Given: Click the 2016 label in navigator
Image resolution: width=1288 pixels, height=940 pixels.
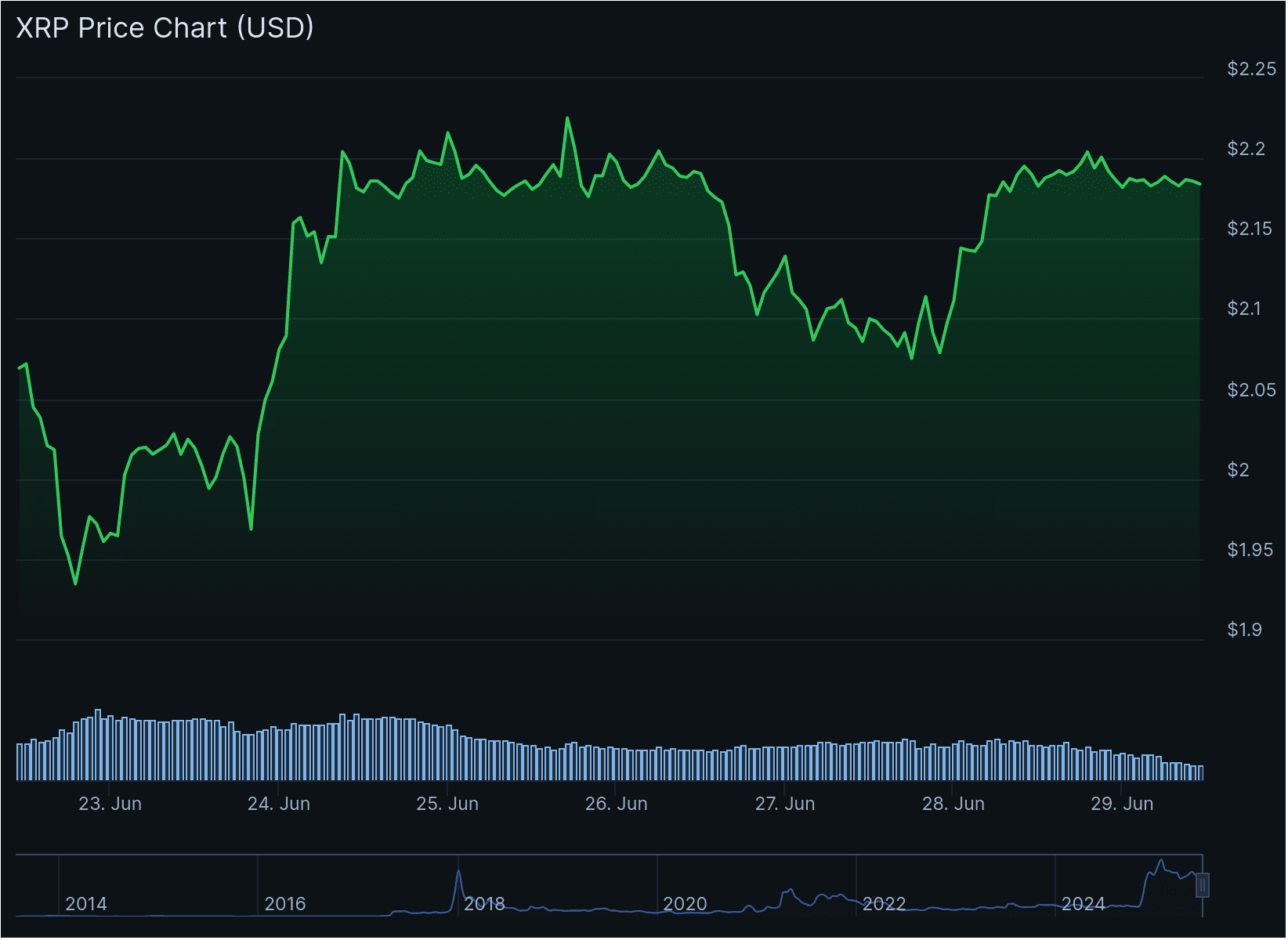Looking at the screenshot, I should (285, 904).
